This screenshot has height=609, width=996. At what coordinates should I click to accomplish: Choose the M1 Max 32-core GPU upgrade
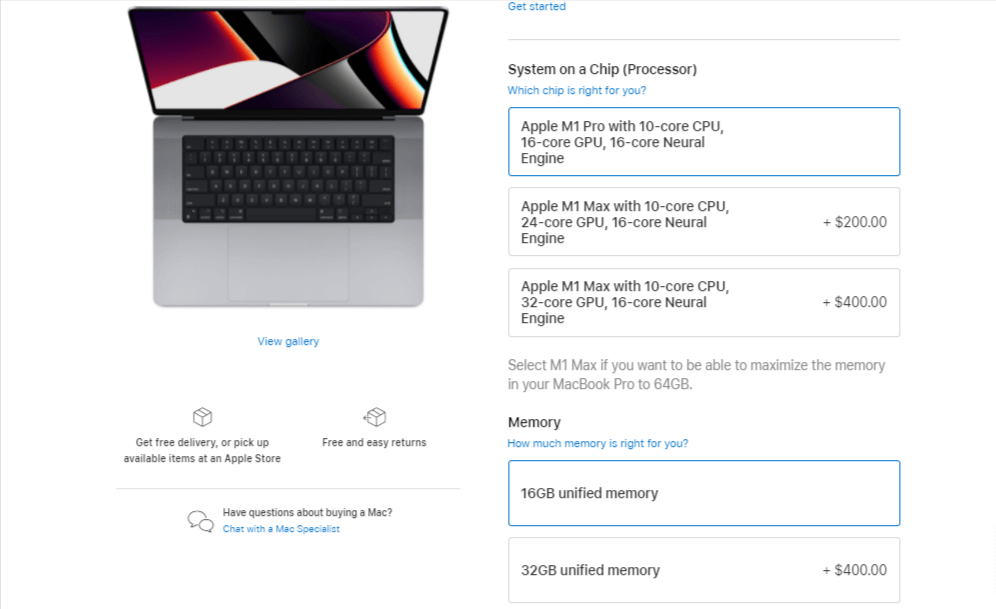click(x=704, y=302)
